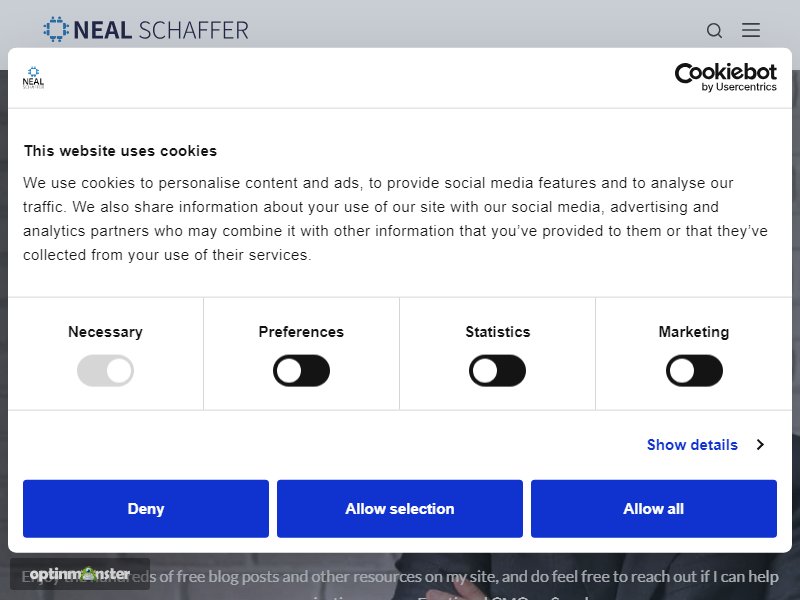Click the OptinMonster badge
This screenshot has width=800, height=600.
(x=80, y=574)
